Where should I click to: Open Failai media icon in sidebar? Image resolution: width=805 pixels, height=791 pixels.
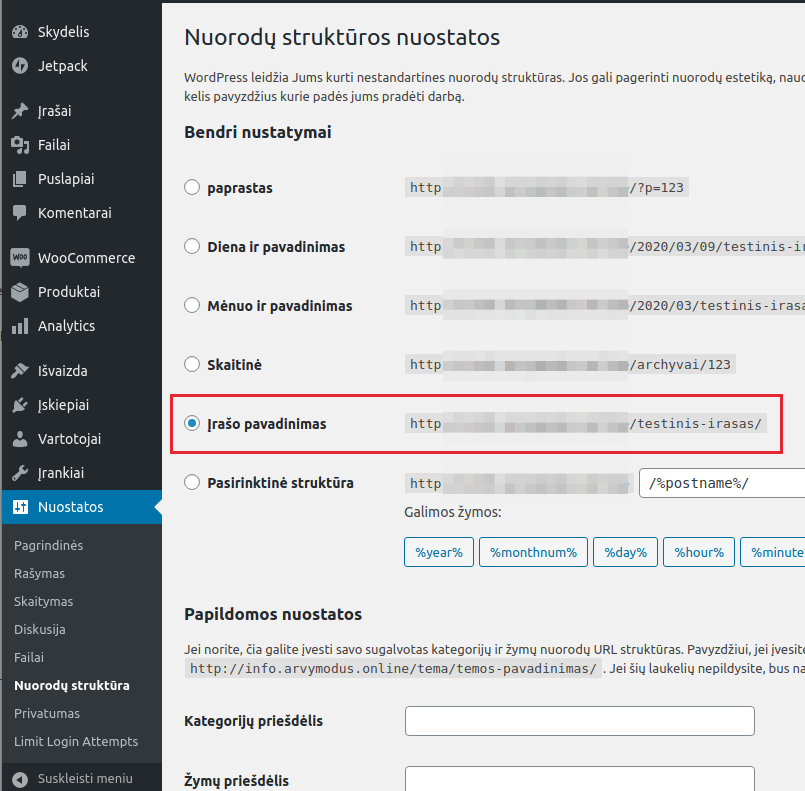[20, 145]
